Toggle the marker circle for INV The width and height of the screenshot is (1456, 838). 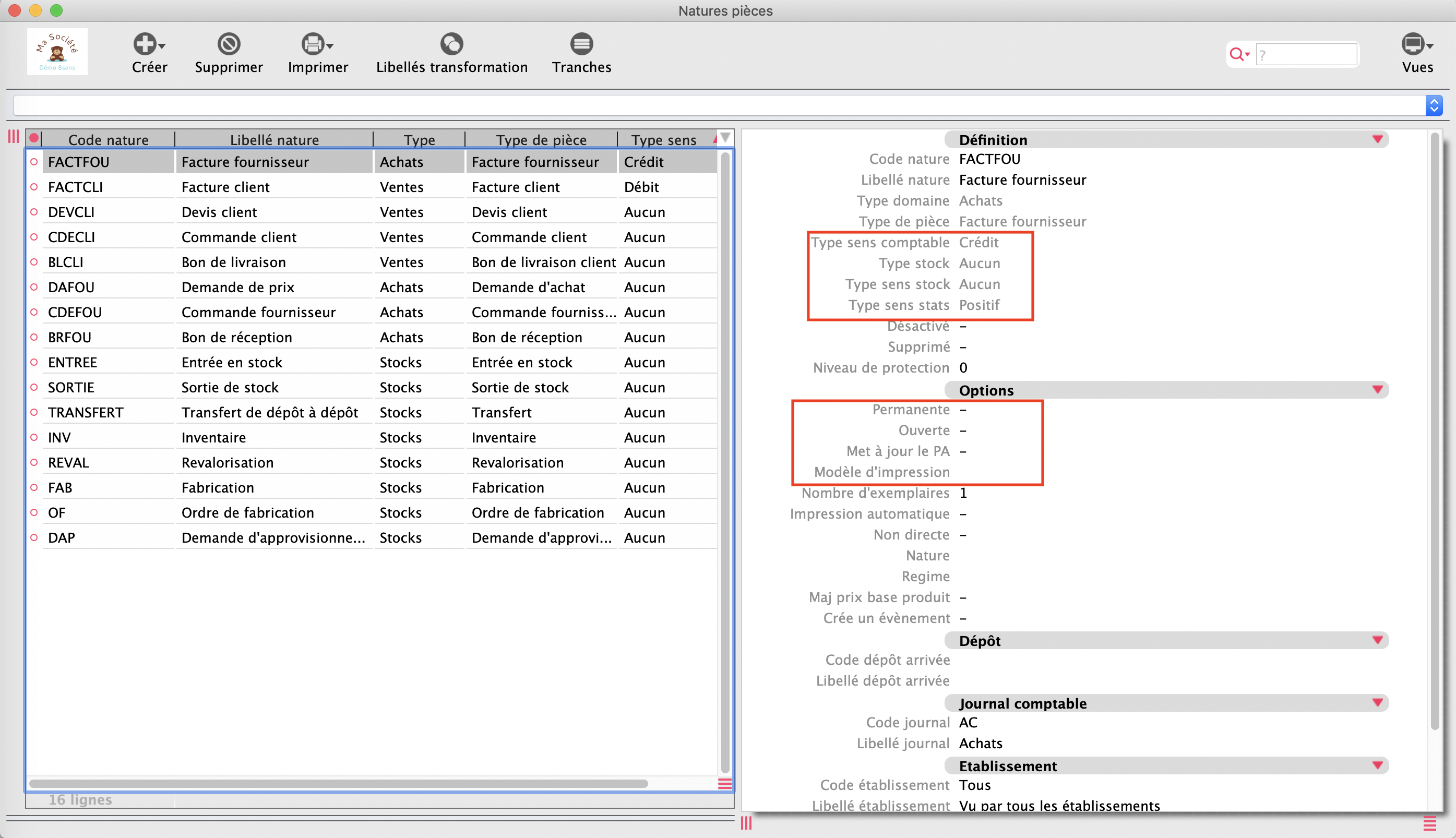tap(34, 437)
